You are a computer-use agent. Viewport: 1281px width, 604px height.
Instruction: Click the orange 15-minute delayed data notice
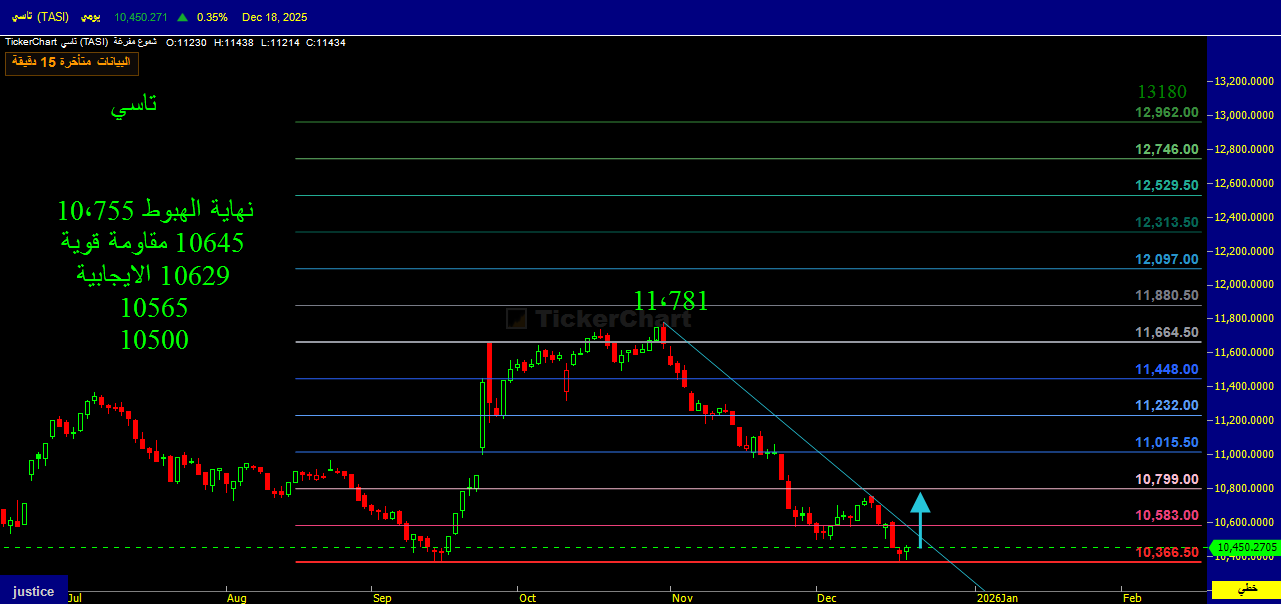pyautogui.click(x=72, y=62)
